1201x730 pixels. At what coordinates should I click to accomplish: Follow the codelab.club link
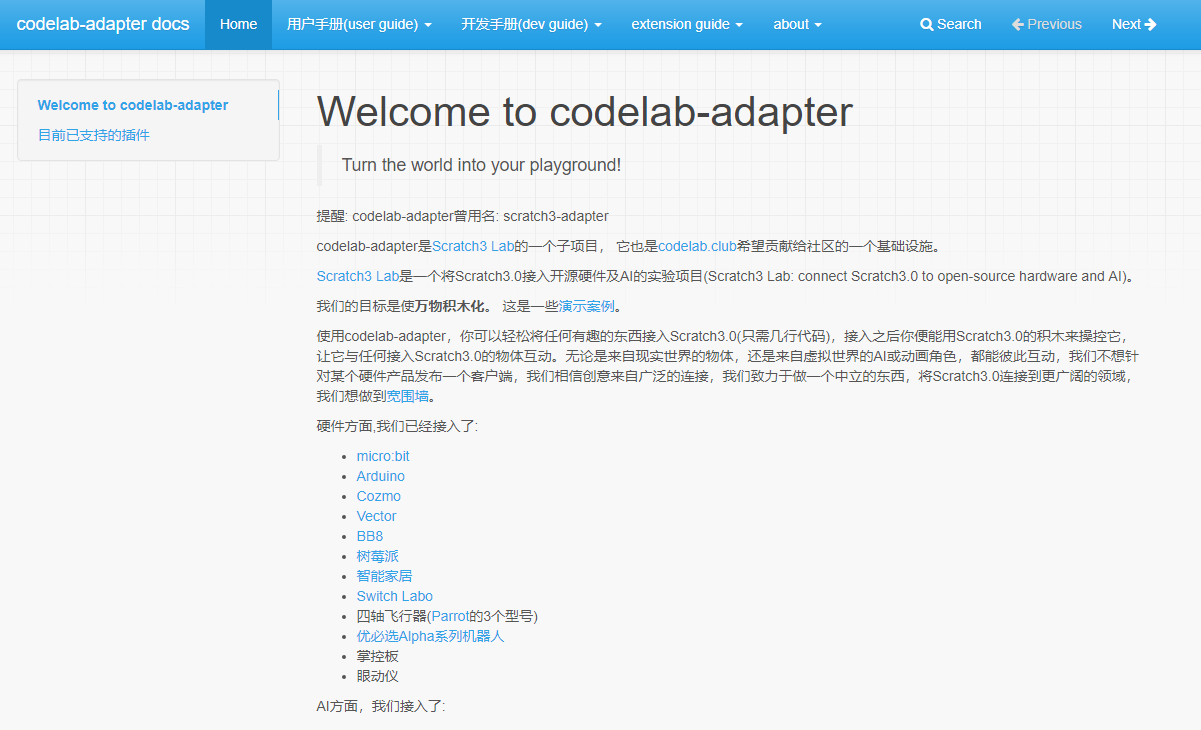697,246
